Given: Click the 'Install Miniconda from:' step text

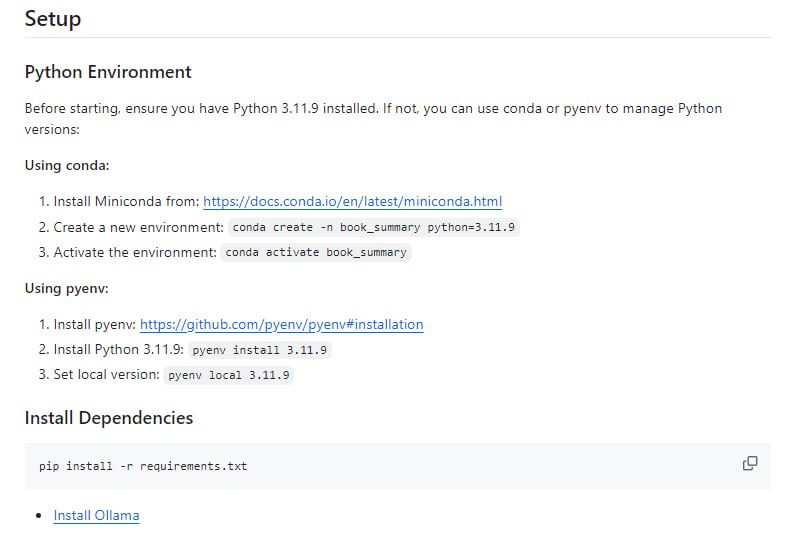Looking at the screenshot, I should pyautogui.click(x=126, y=201).
